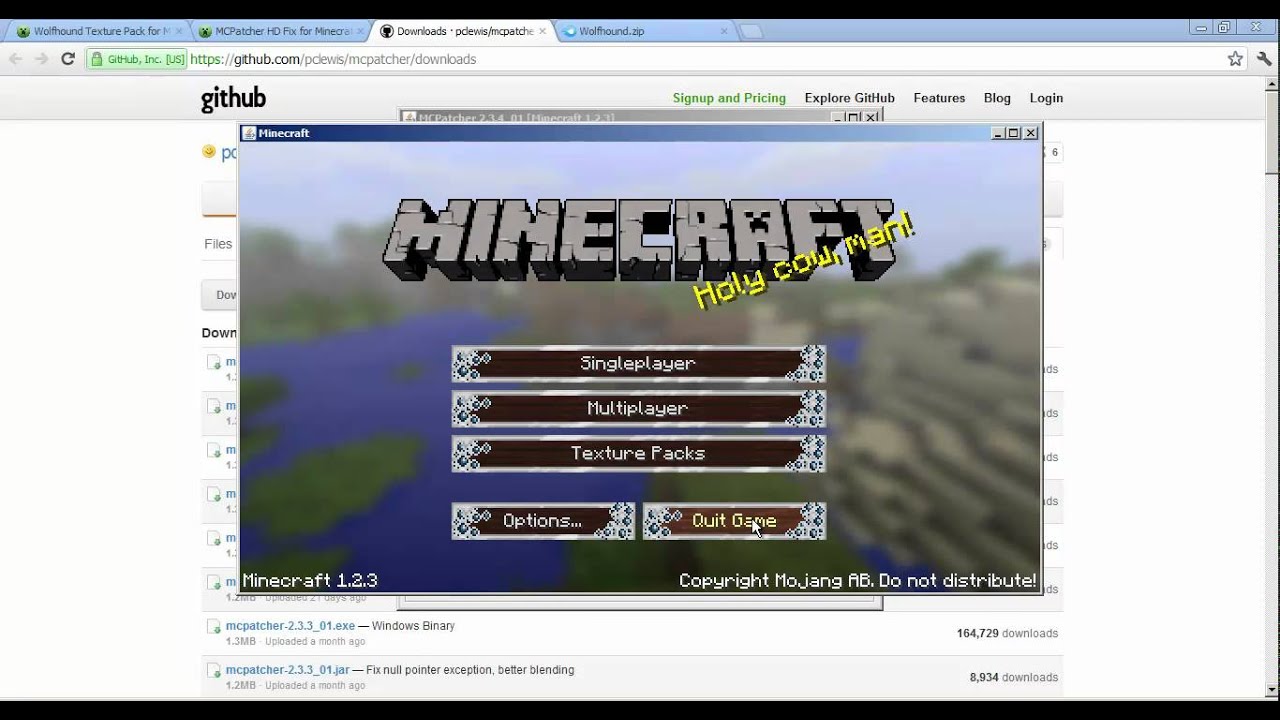Click the file icon beside mcpatcher-2.3.3_01.exe
This screenshot has height=720, width=1280.
pyautogui.click(x=213, y=627)
